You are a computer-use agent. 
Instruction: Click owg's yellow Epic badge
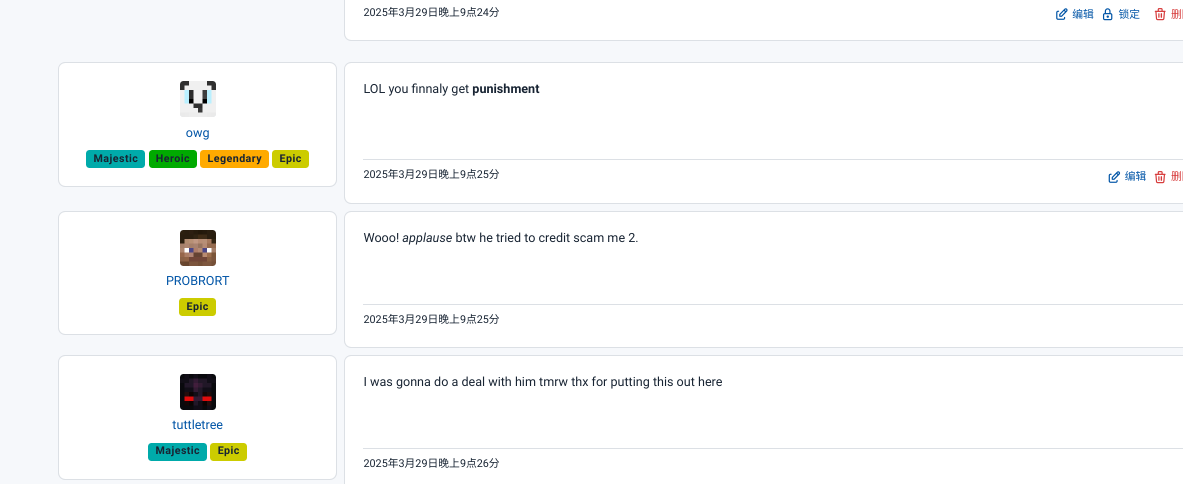tap(290, 159)
